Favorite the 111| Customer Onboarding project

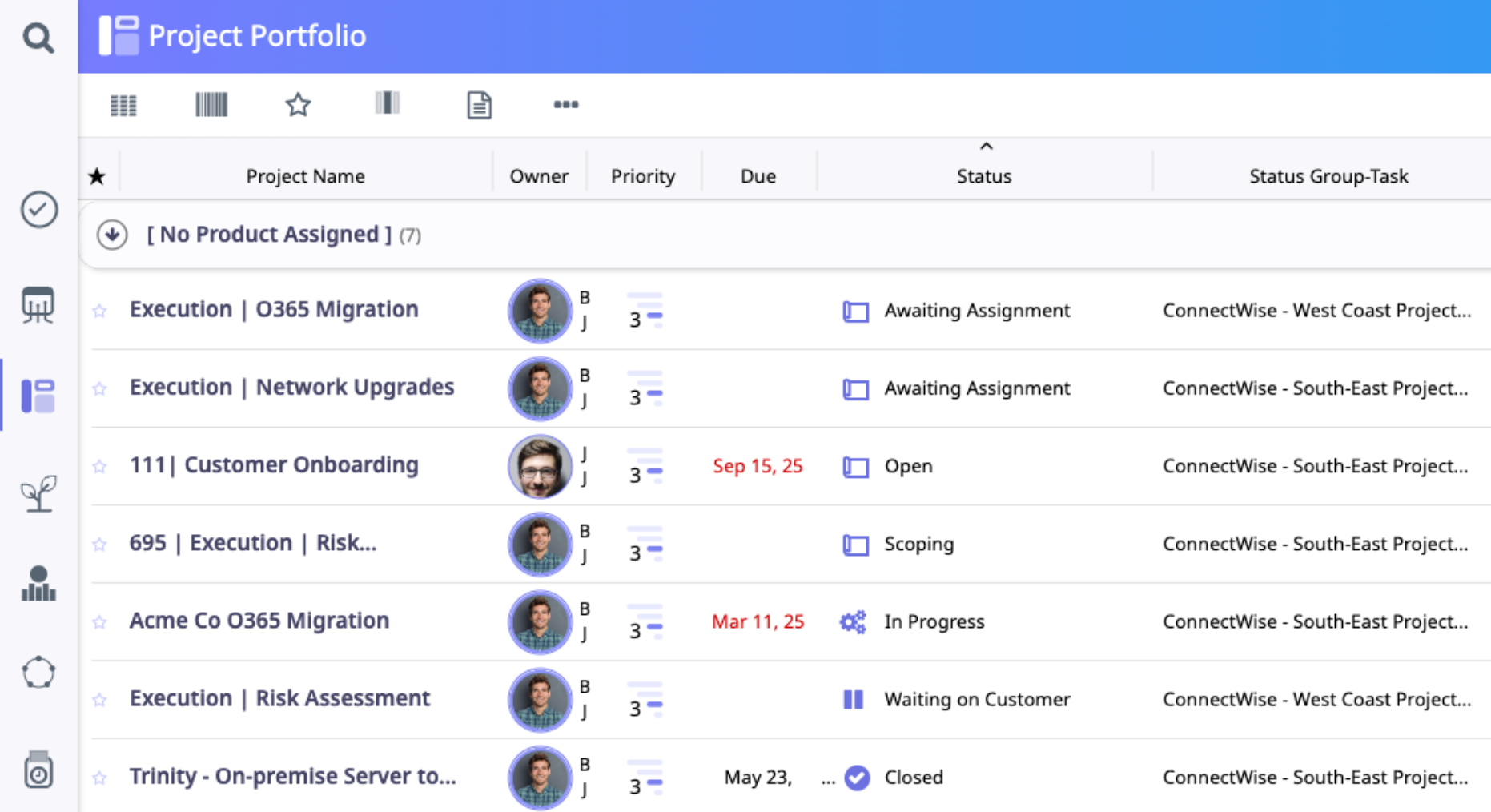99,466
